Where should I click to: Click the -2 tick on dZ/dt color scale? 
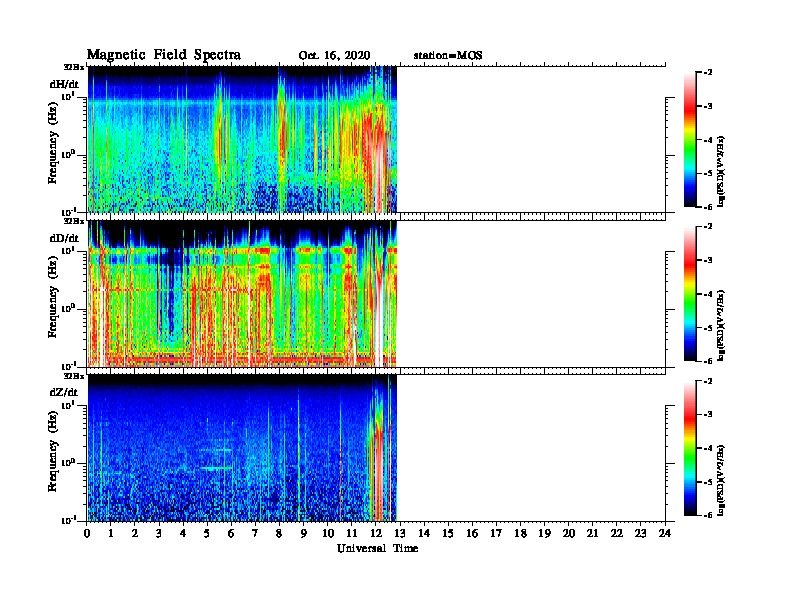[x=708, y=381]
